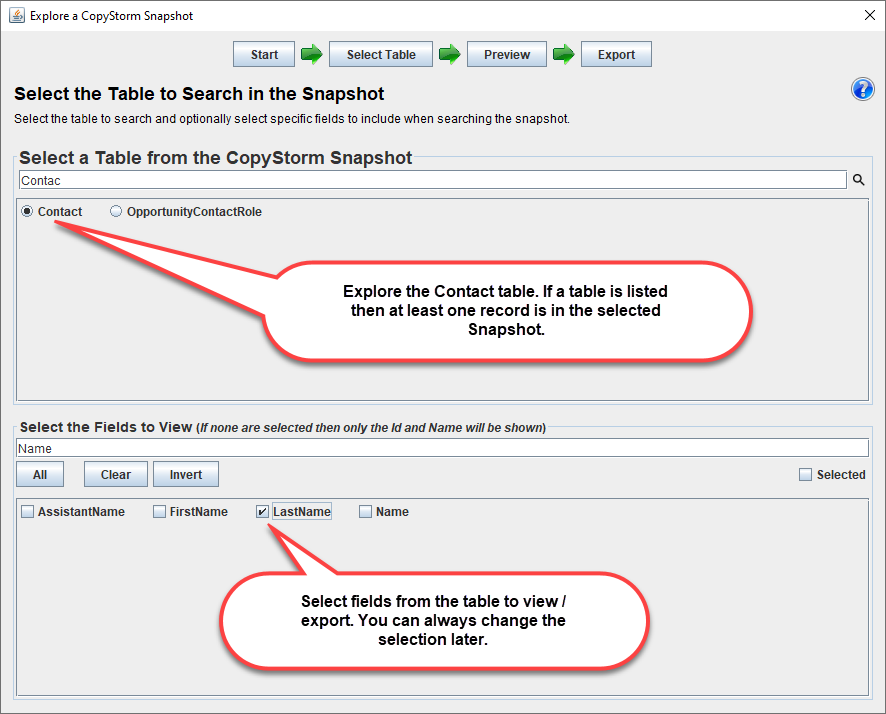Click the table search field containing Contac

point(433,180)
